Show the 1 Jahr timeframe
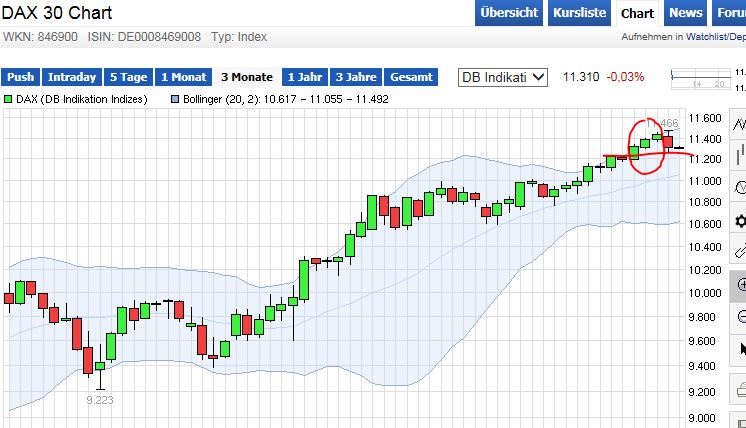This screenshot has width=746, height=428. [x=305, y=77]
